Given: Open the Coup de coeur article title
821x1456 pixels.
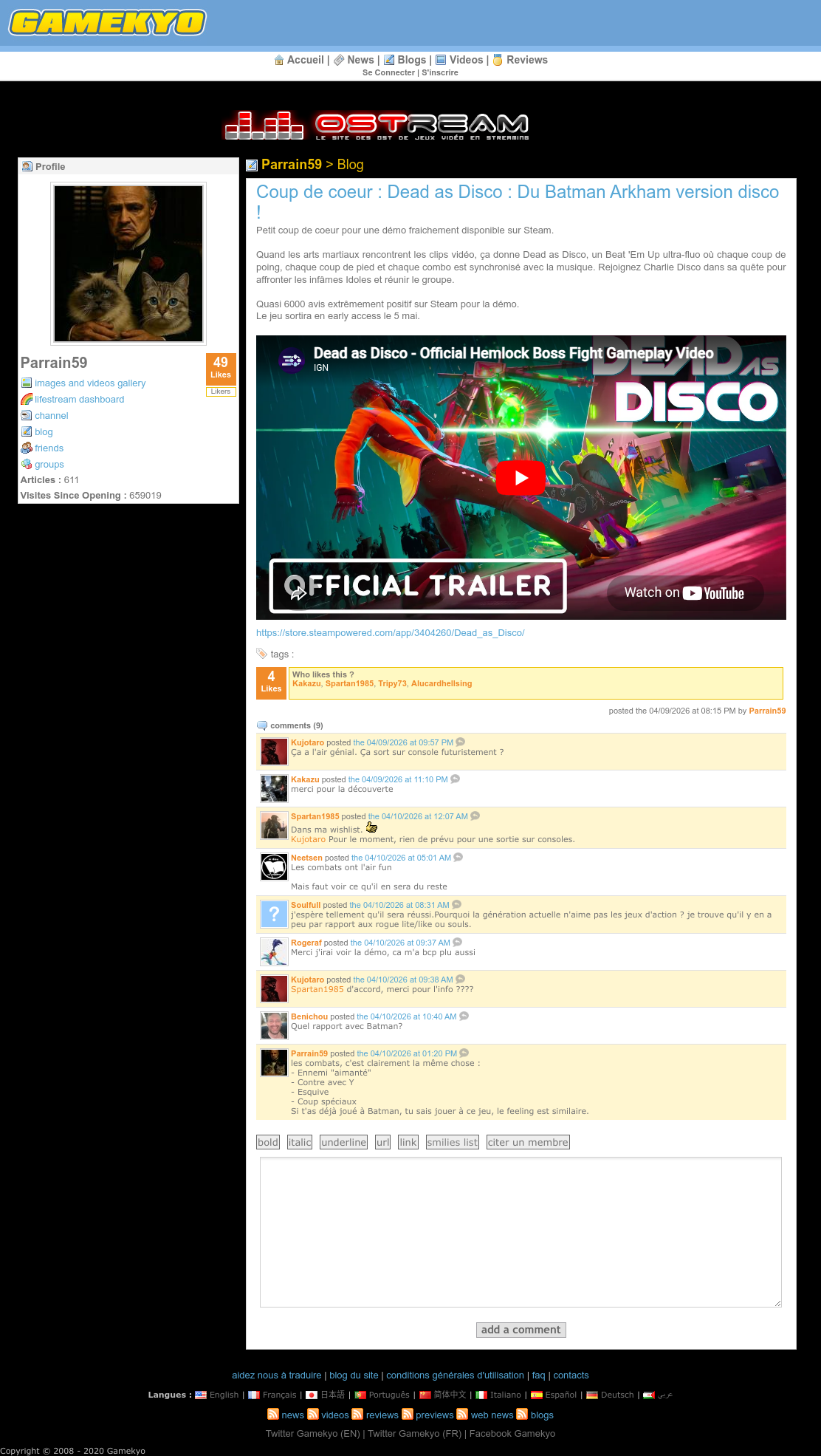Looking at the screenshot, I should [x=517, y=202].
